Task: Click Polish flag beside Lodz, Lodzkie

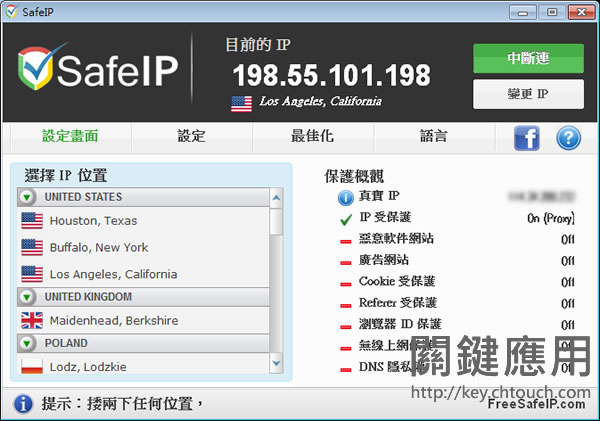Action: (32, 366)
